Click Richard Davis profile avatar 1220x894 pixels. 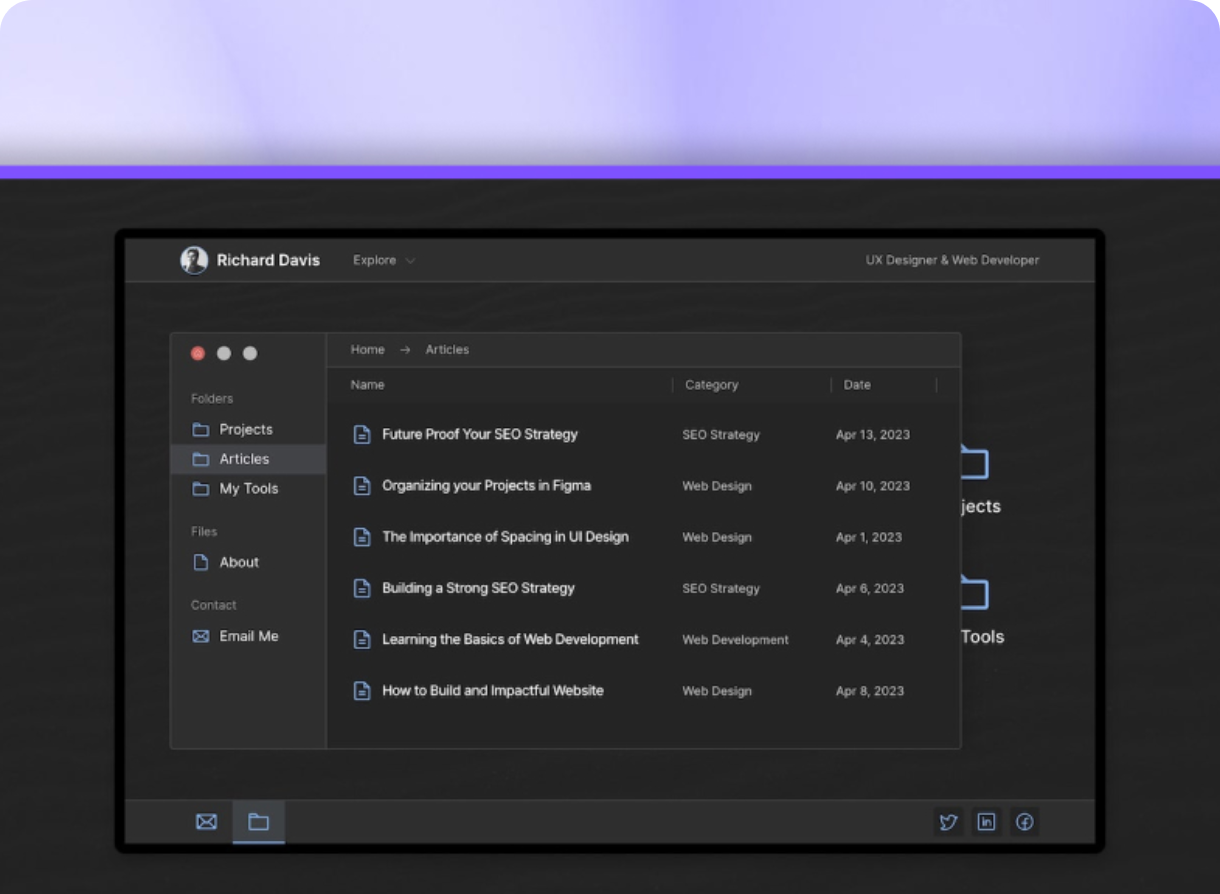pyautogui.click(x=194, y=260)
